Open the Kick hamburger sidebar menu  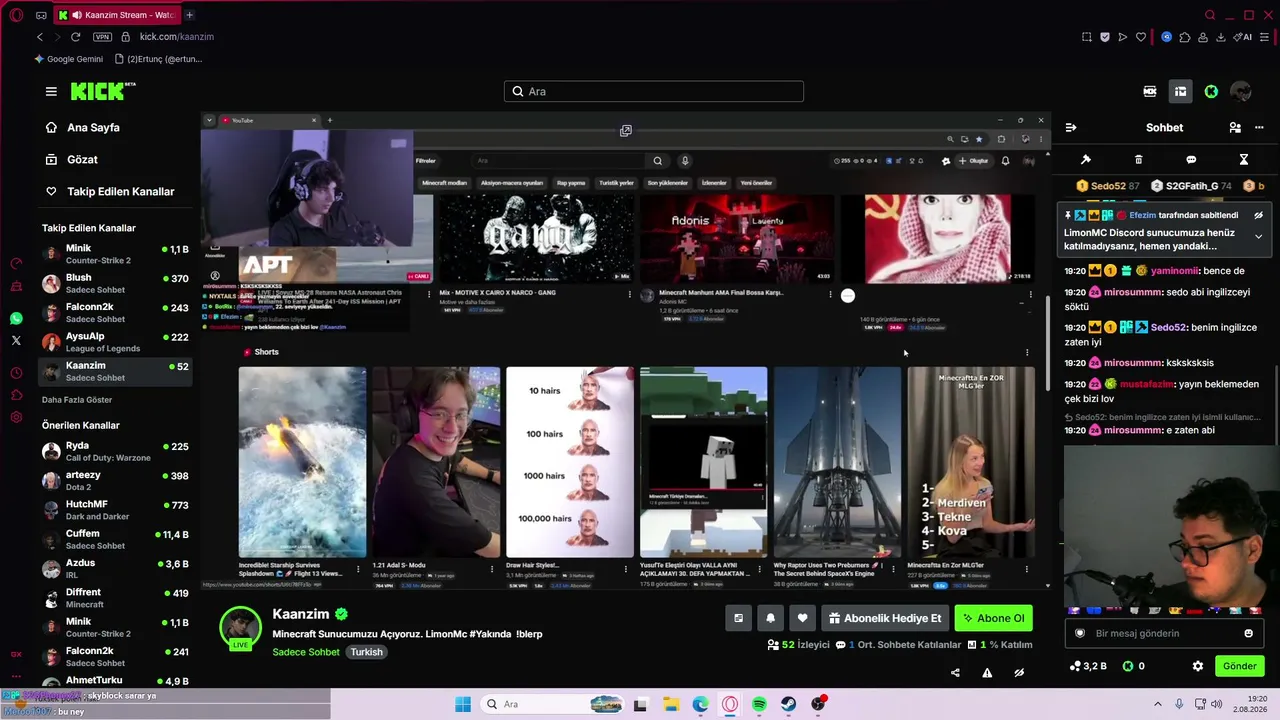pyautogui.click(x=51, y=91)
